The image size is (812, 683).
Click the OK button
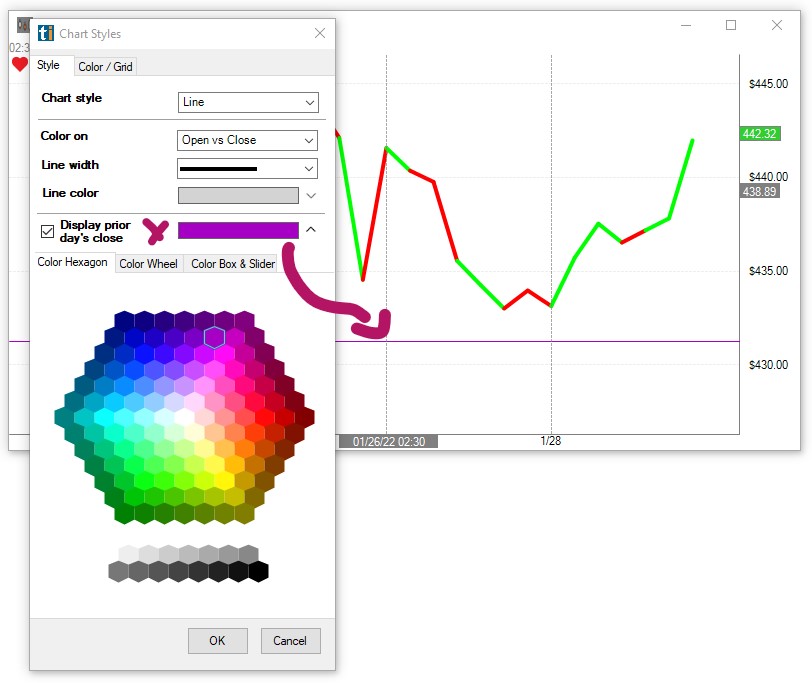tap(217, 641)
